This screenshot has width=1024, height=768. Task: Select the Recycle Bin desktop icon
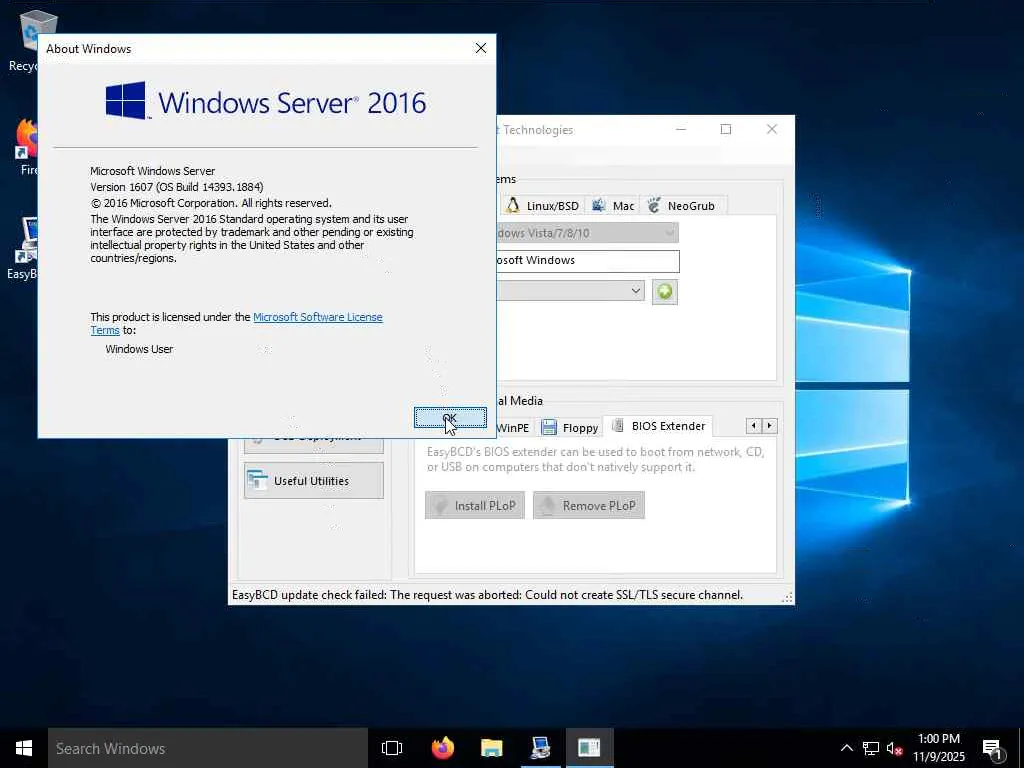click(24, 40)
